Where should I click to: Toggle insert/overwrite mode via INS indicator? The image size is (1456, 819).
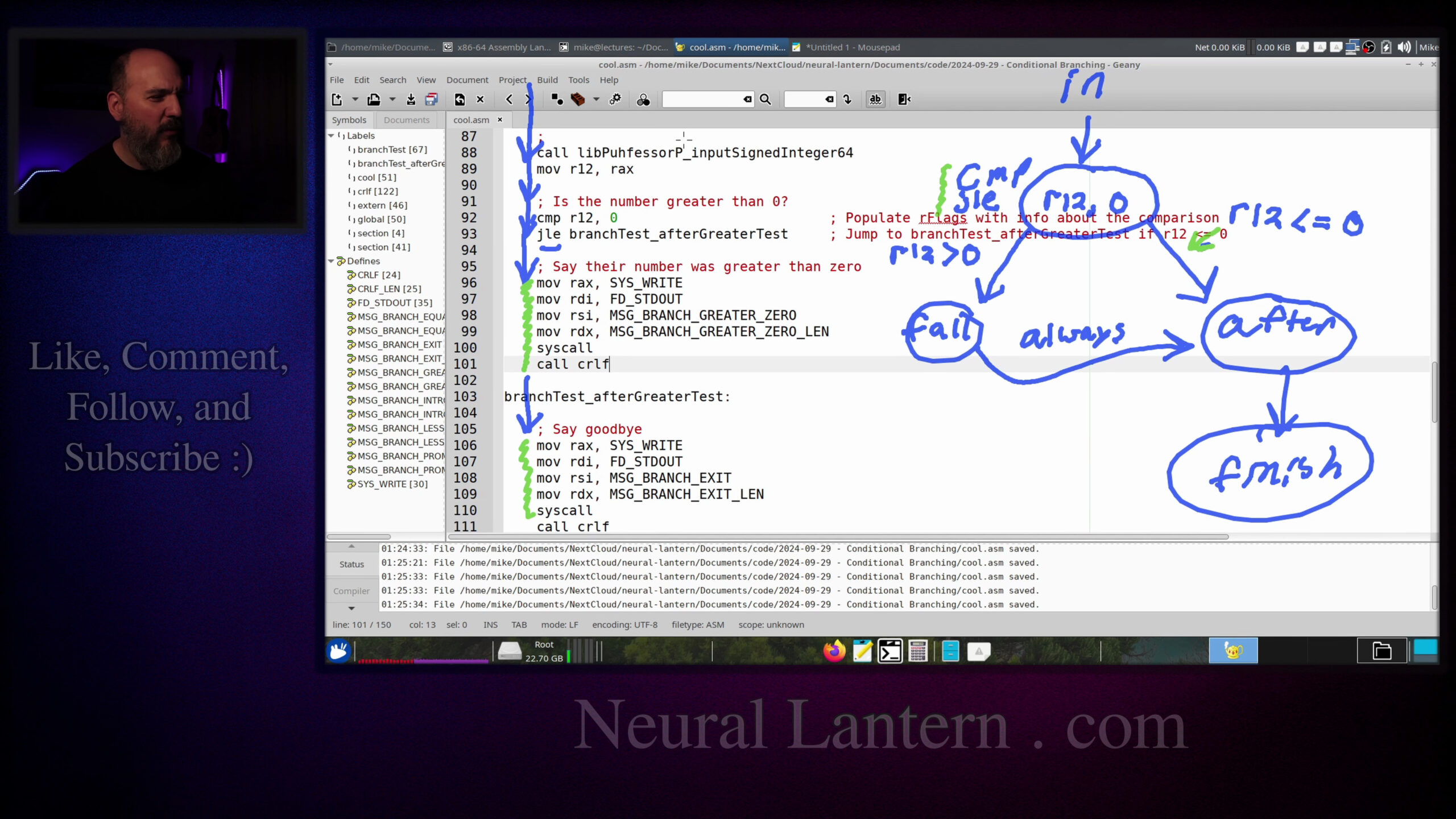click(490, 624)
